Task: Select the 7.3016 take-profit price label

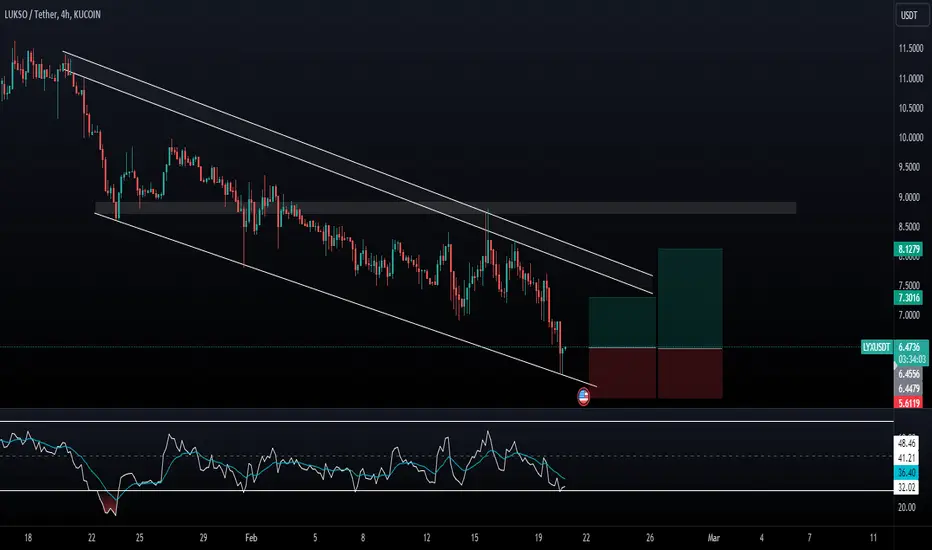Action: (x=909, y=298)
